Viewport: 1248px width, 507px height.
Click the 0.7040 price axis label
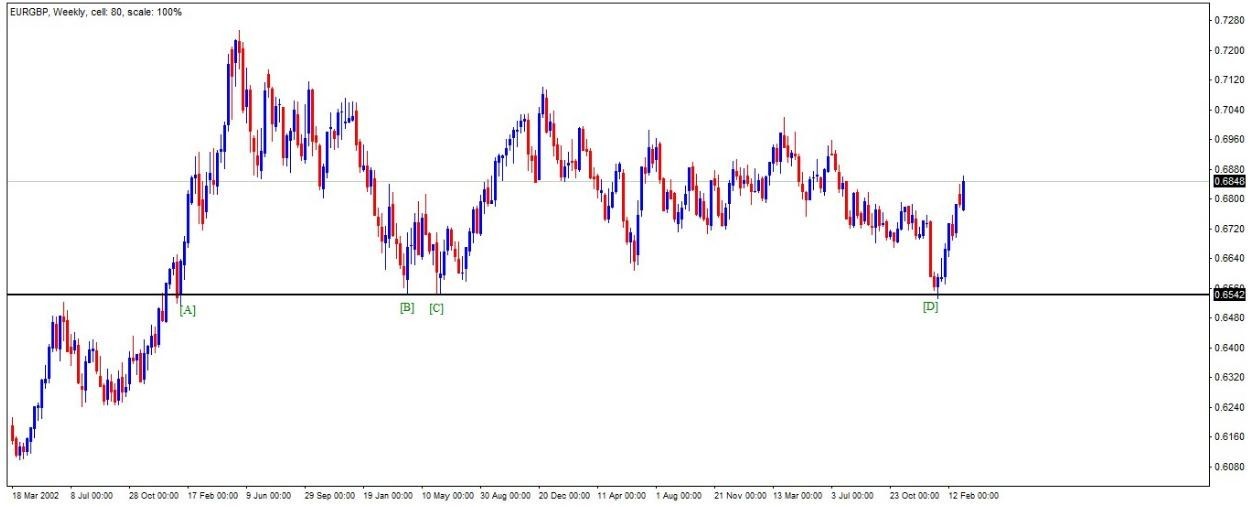click(x=1229, y=110)
